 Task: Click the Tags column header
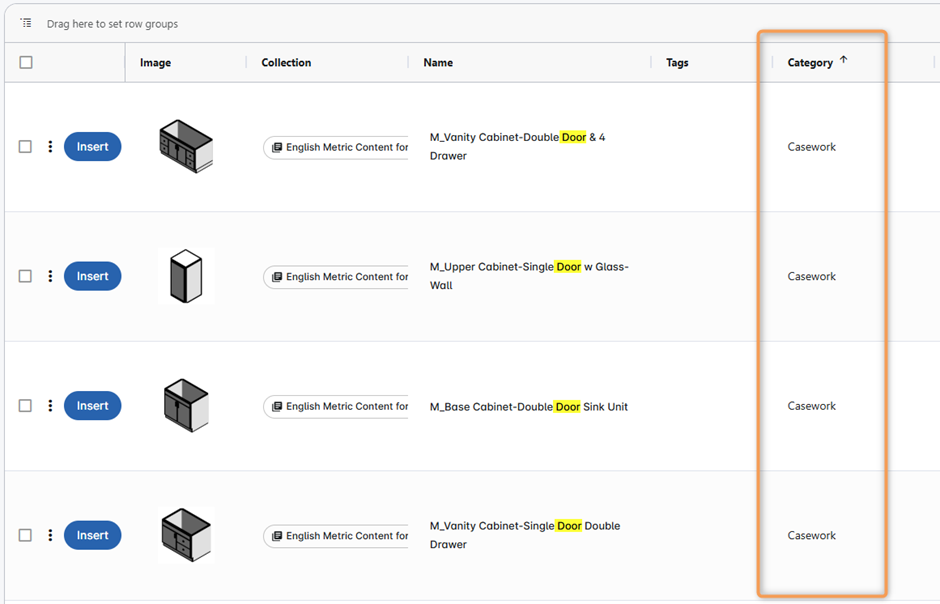tap(677, 63)
